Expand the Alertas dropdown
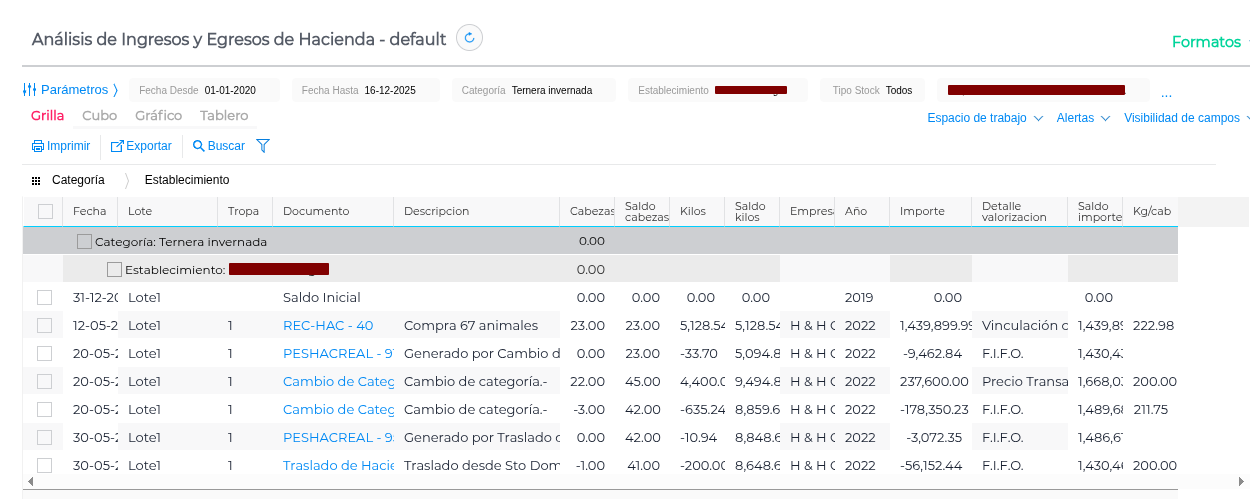The height and width of the screenshot is (499, 1250). 1083,118
